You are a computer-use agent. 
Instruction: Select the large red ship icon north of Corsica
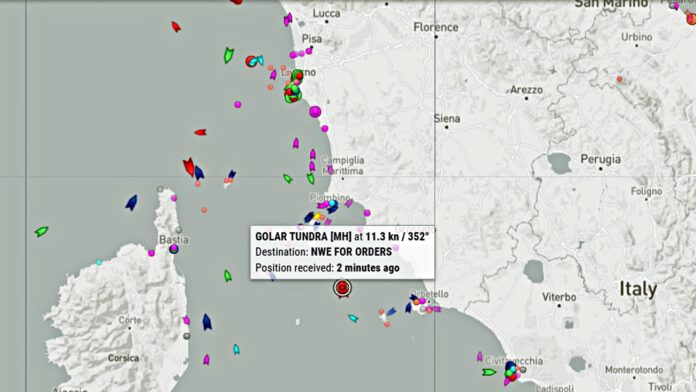pyautogui.click(x=189, y=167)
